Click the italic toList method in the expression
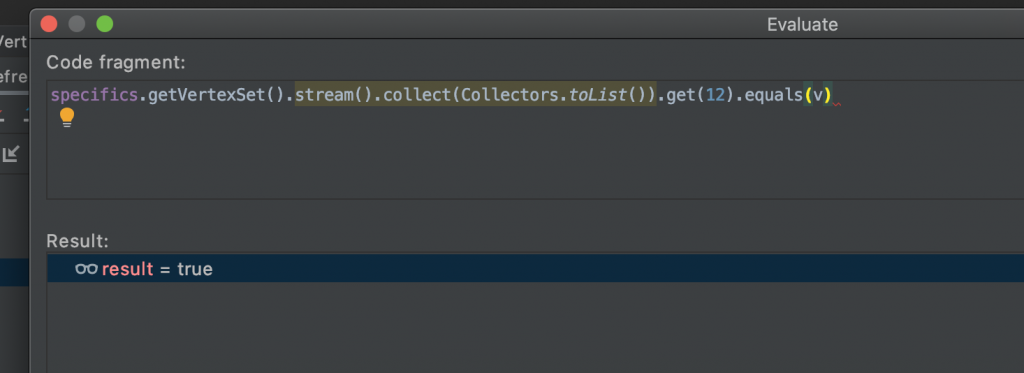 (598, 95)
